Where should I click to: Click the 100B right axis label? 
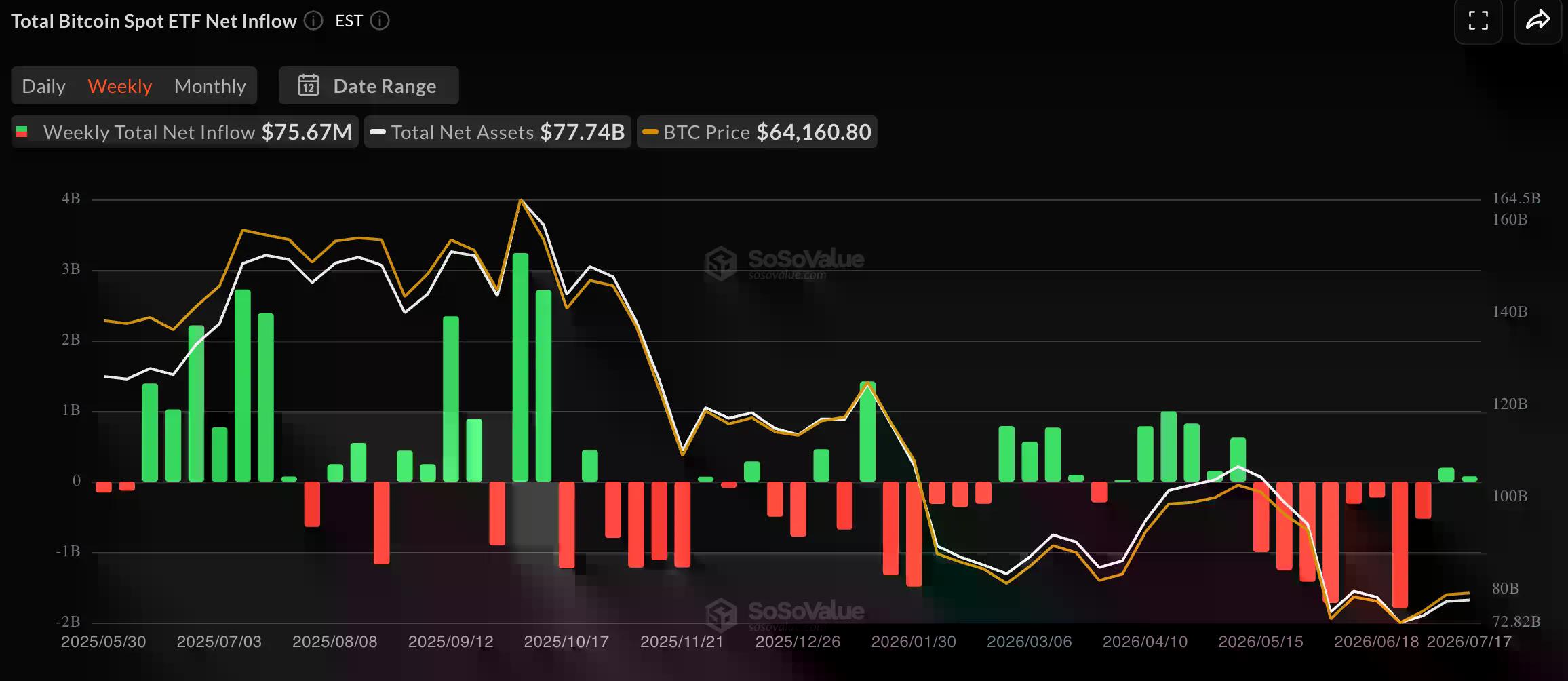[x=1510, y=496]
